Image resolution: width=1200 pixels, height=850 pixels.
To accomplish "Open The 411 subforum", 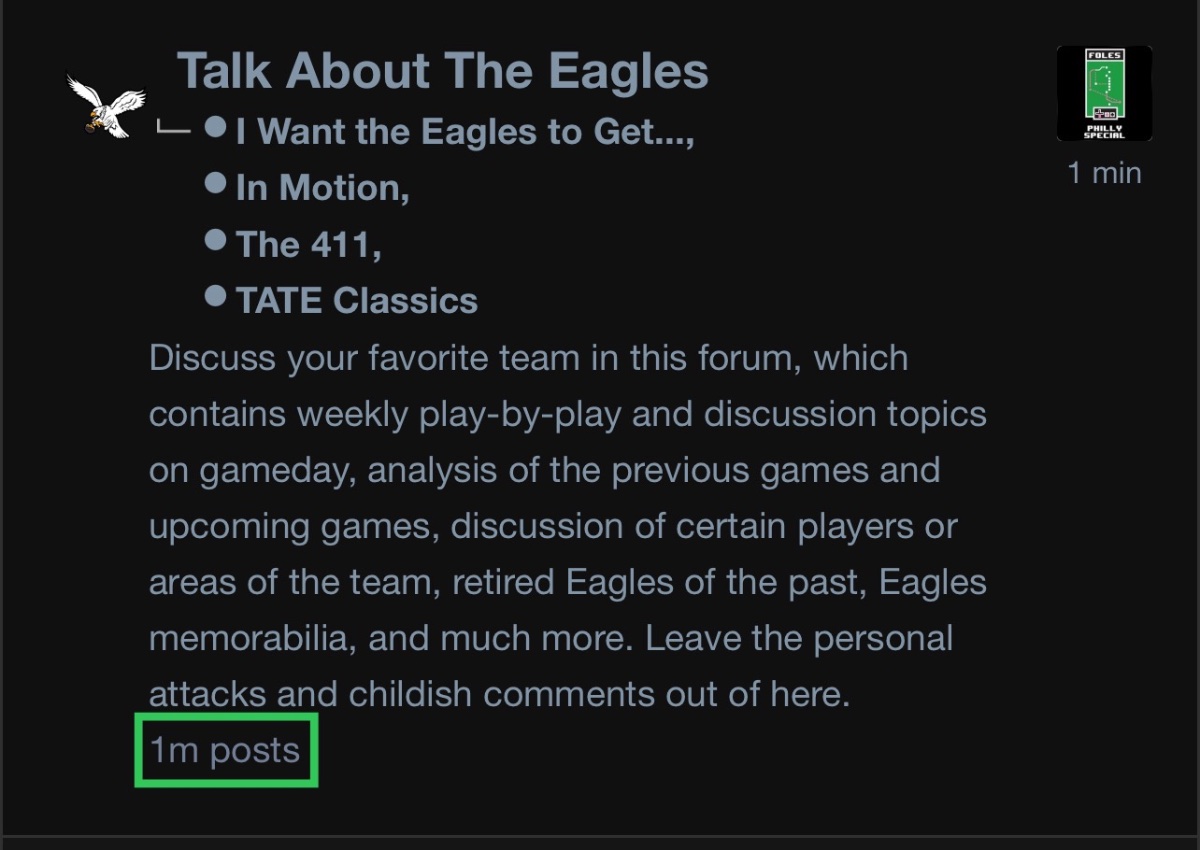I will pyautogui.click(x=308, y=244).
